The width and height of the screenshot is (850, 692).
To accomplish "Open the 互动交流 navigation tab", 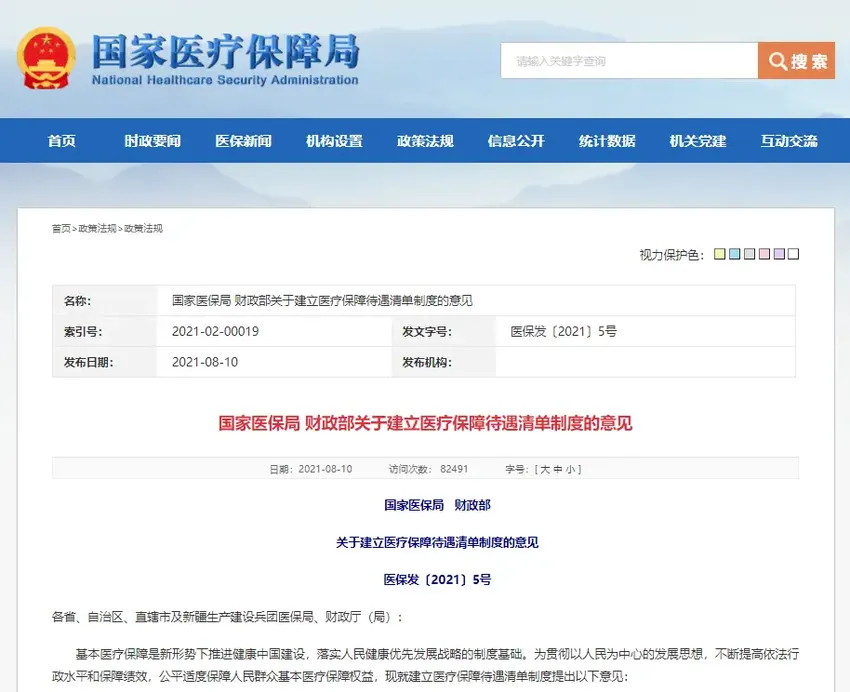I will (789, 141).
